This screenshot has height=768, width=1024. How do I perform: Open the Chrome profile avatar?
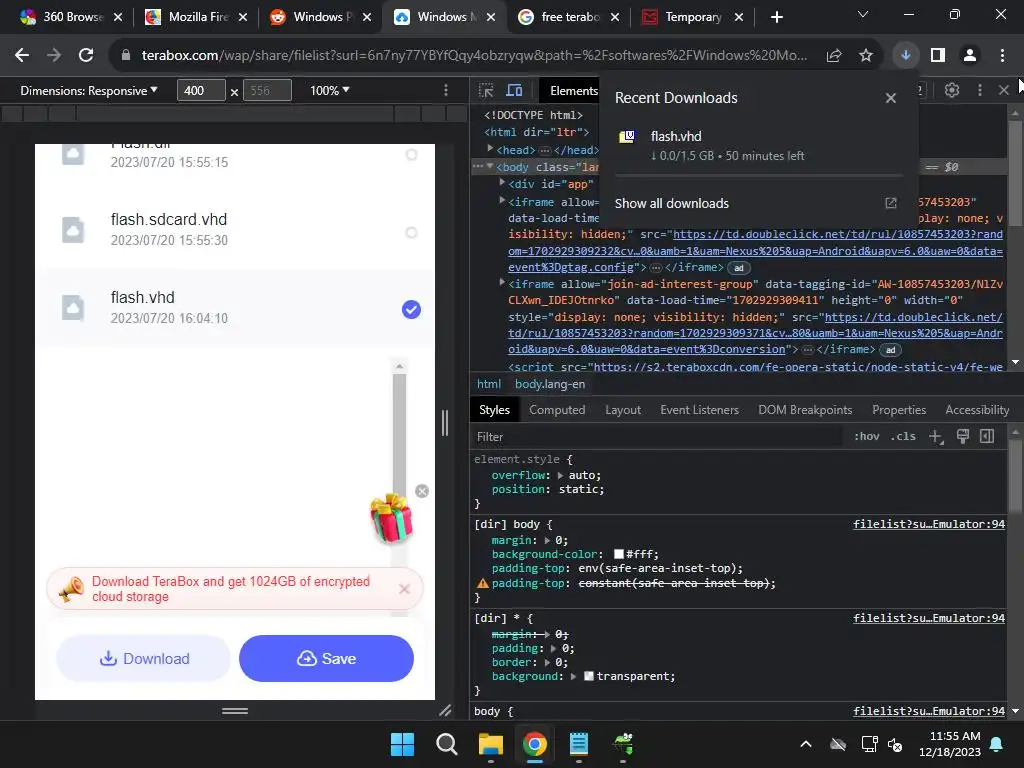970,56
